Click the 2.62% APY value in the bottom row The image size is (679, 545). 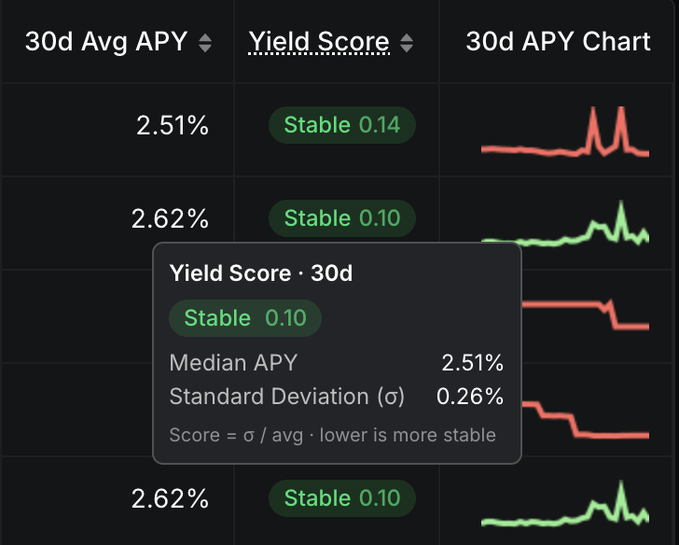(170, 498)
